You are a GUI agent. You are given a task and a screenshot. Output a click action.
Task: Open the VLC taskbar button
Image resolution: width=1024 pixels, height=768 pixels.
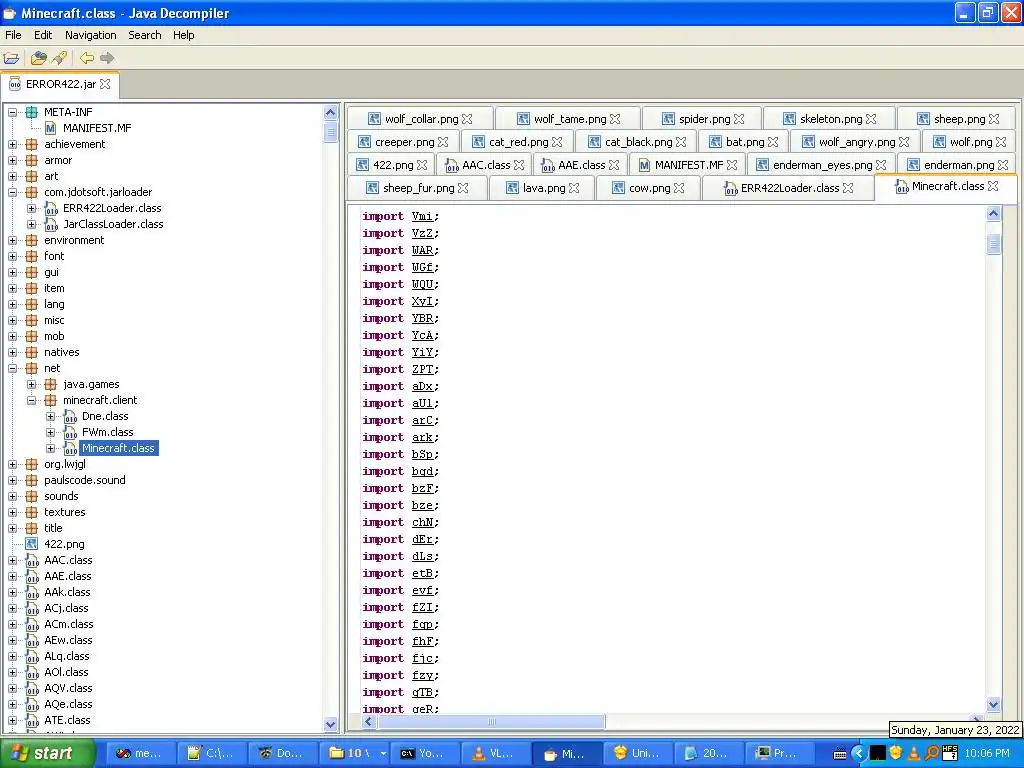(x=494, y=754)
